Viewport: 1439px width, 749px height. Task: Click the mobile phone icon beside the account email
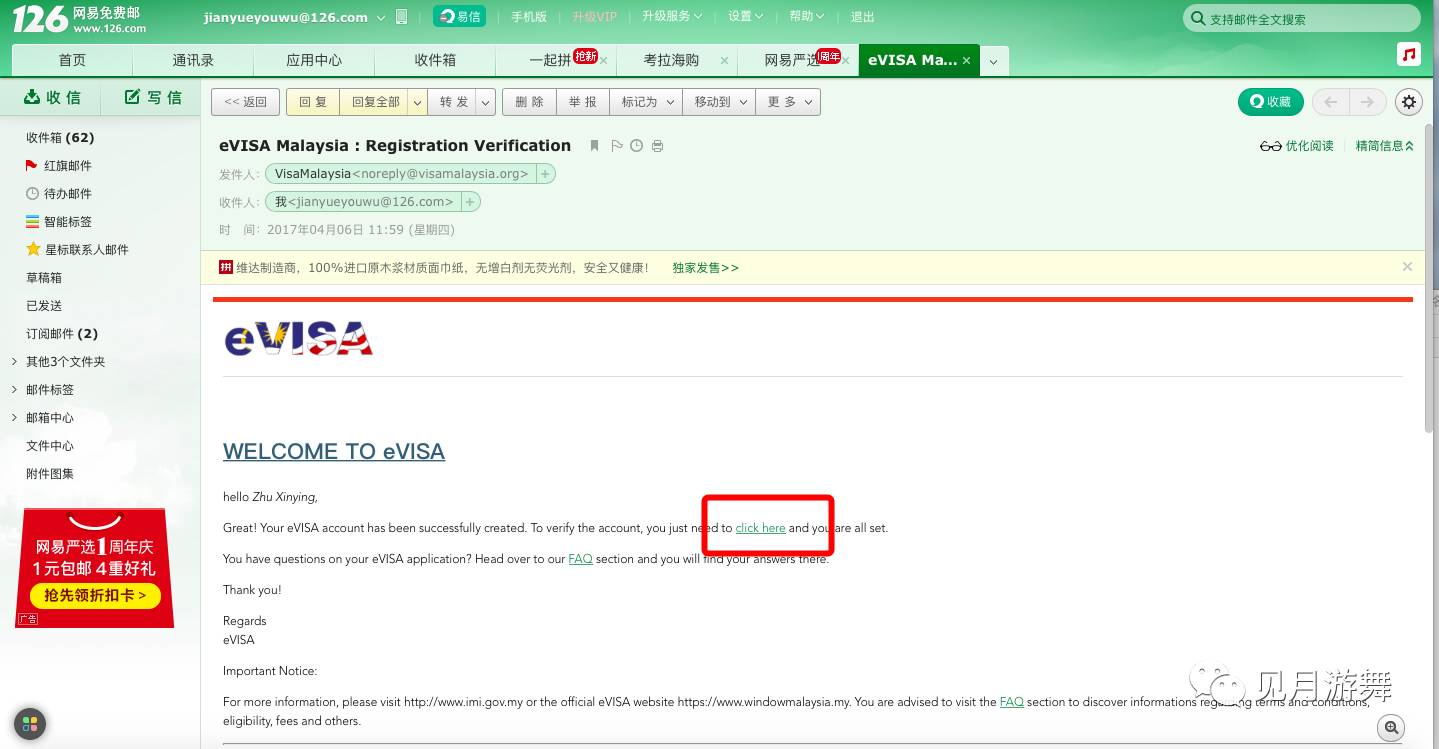pyautogui.click(x=402, y=16)
